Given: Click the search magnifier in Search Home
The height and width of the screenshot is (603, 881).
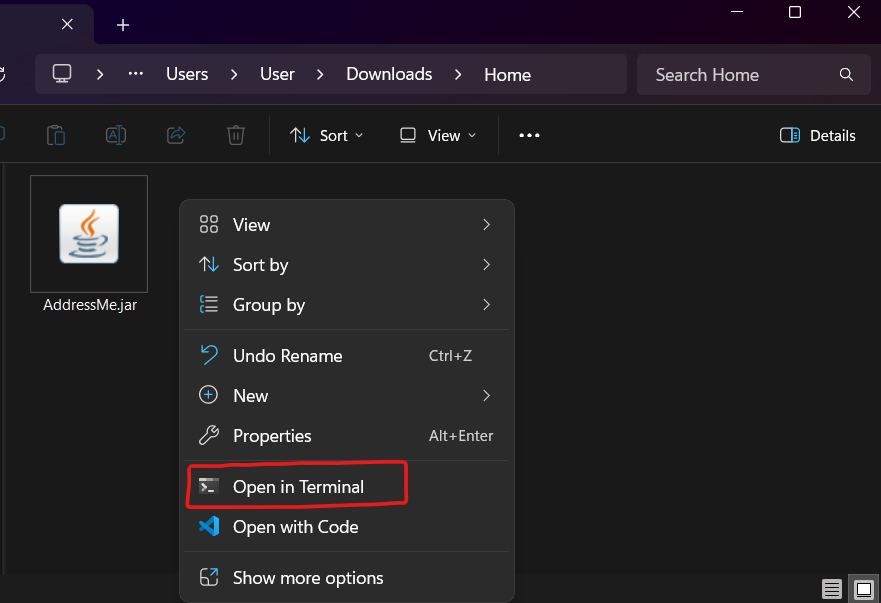Looking at the screenshot, I should coord(846,74).
